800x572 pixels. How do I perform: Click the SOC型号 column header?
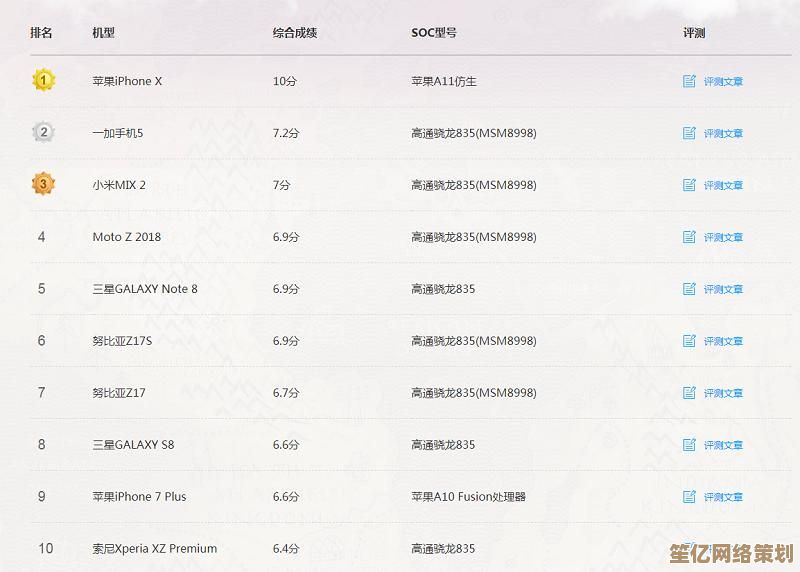click(x=434, y=33)
